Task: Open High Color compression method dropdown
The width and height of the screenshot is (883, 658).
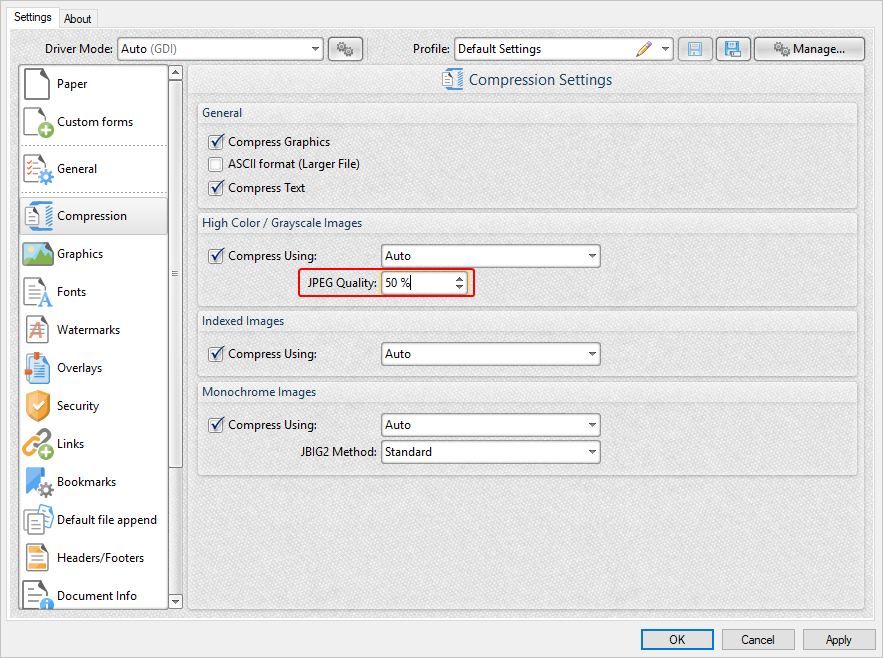Action: click(x=490, y=256)
